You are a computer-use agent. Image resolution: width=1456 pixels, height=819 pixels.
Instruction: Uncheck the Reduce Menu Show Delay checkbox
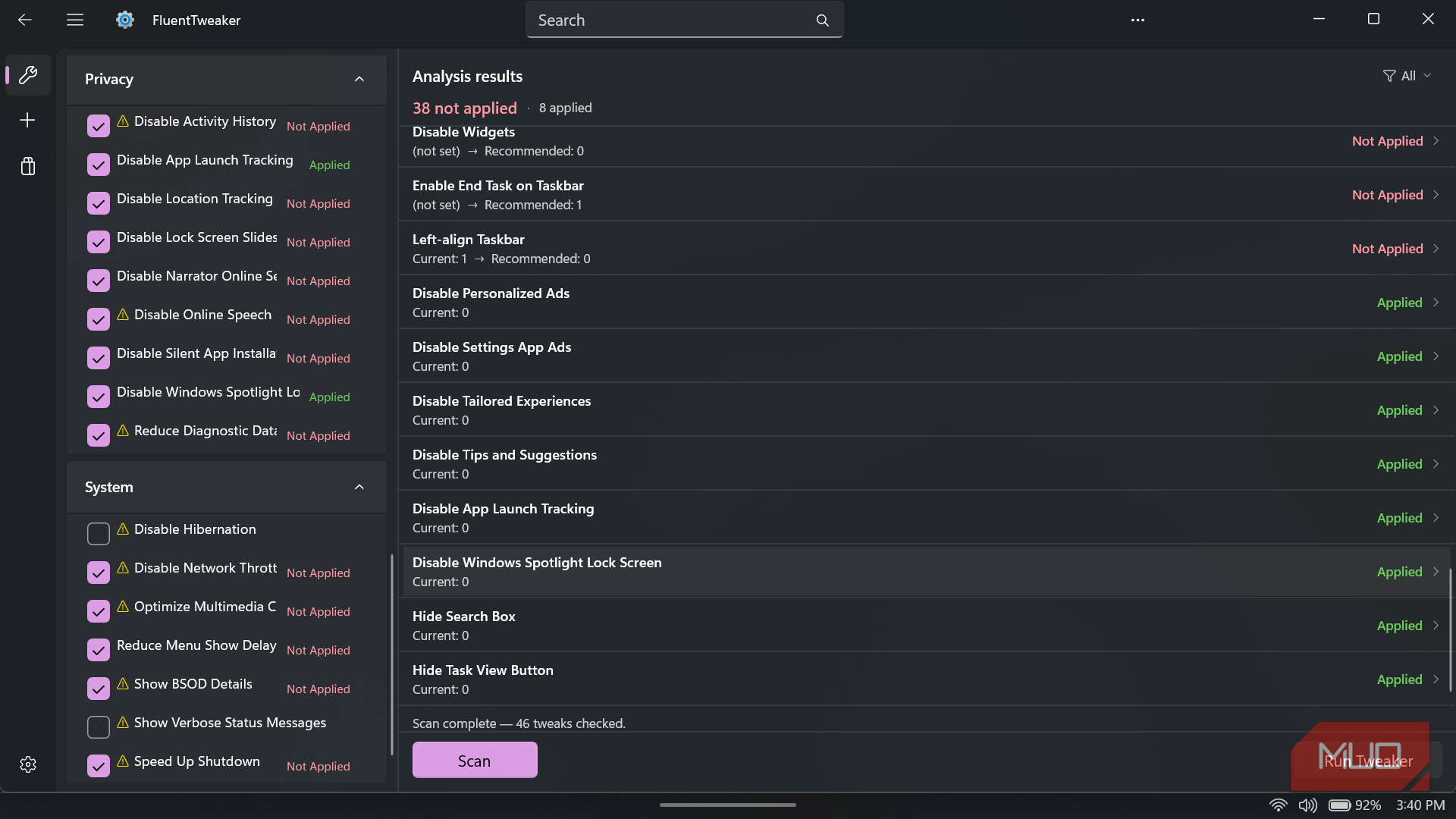pyautogui.click(x=99, y=650)
